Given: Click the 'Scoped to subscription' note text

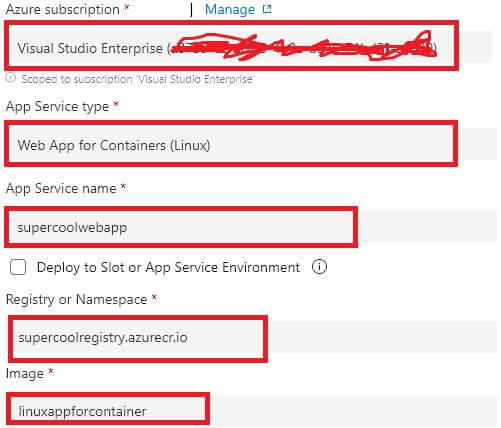Looking at the screenshot, I should click(x=138, y=79).
